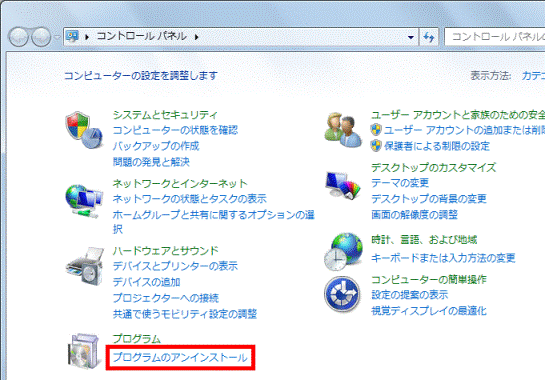Click shield icon beside ユーザー アカウントの追加または削除
This screenshot has width=545, height=380.
[376, 130]
